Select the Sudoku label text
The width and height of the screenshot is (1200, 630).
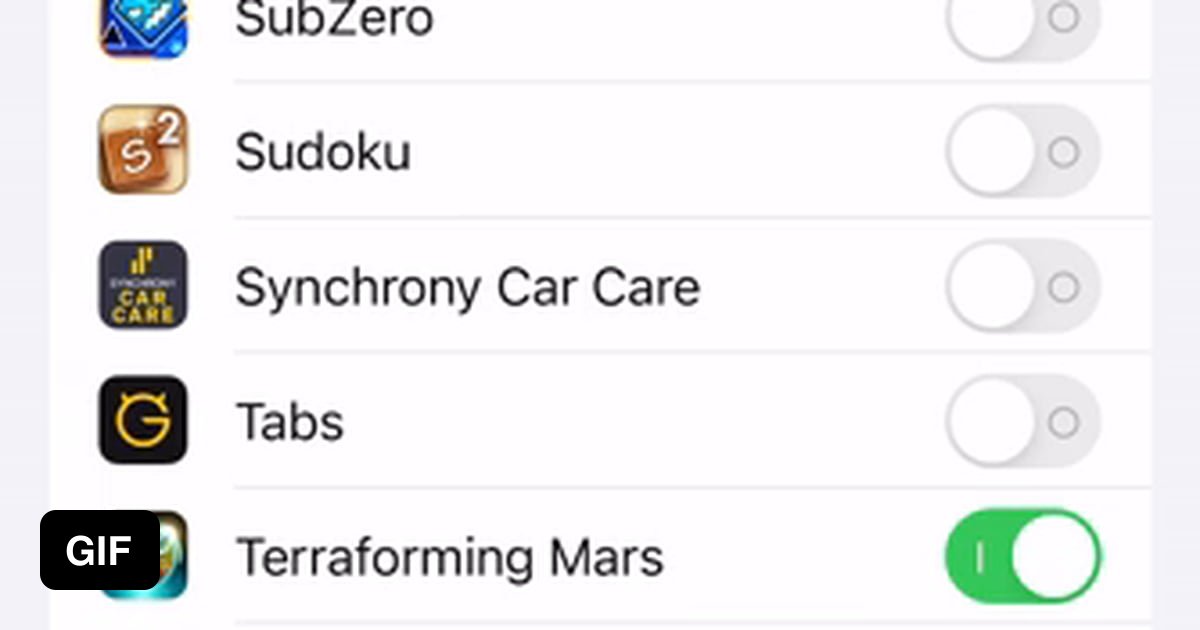pyautogui.click(x=322, y=153)
